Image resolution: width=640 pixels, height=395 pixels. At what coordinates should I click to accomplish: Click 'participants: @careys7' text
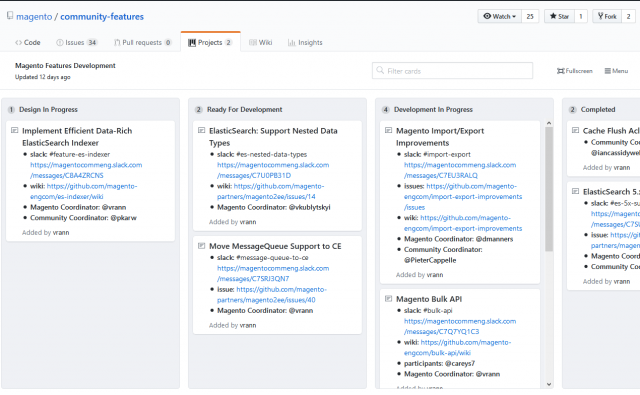[440, 364]
